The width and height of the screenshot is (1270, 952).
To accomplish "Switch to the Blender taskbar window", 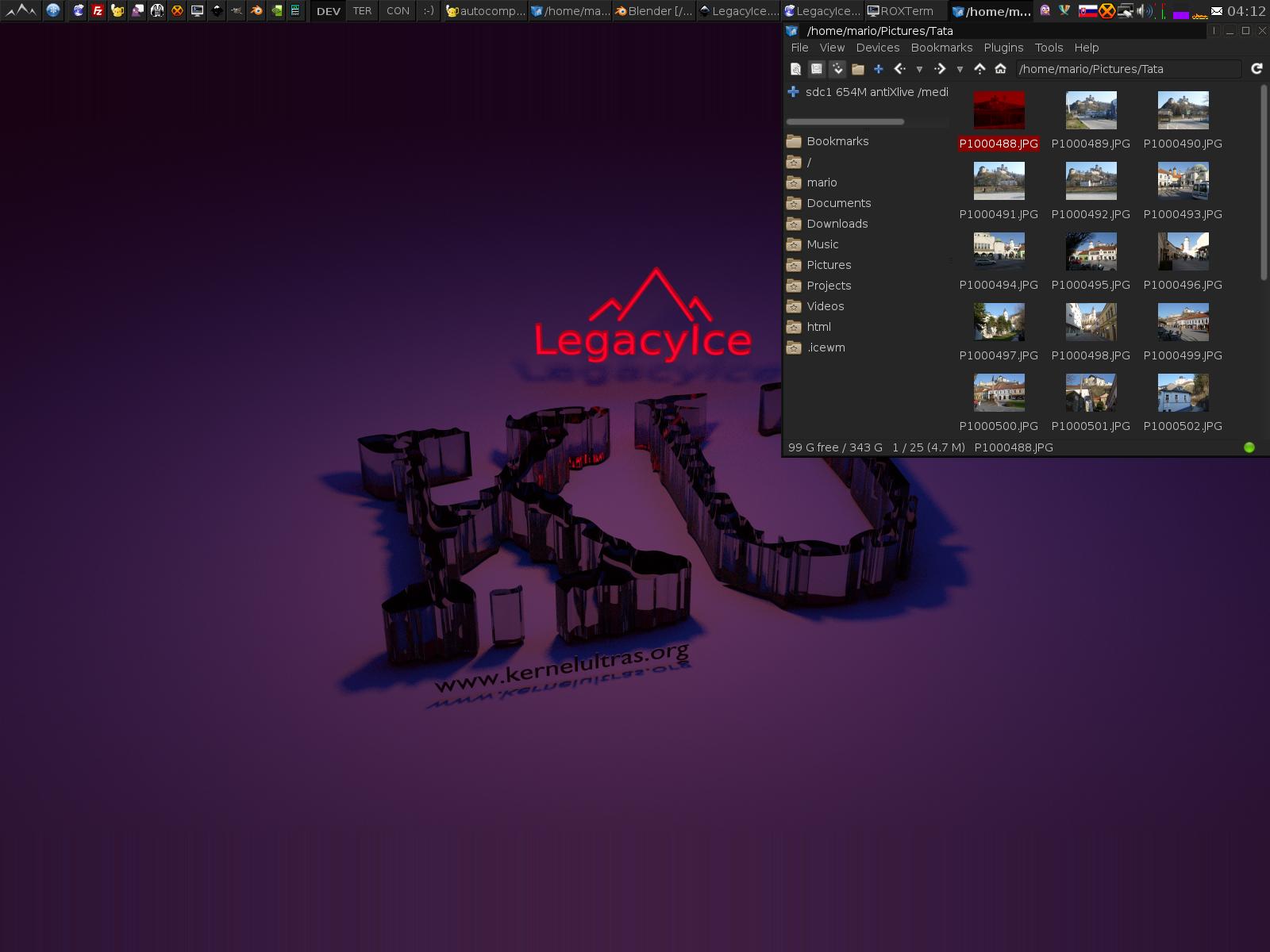I will pos(655,11).
